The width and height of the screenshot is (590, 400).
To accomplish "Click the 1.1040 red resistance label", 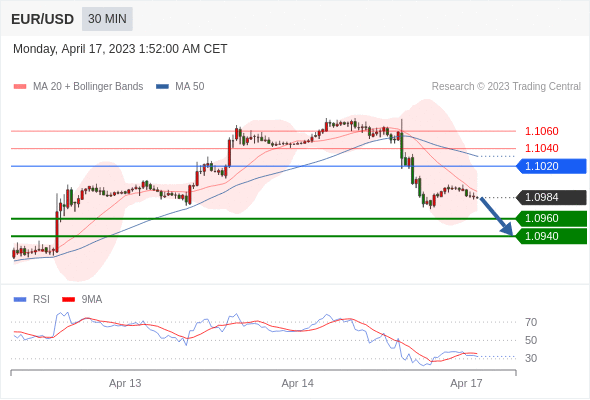I will pos(541,148).
